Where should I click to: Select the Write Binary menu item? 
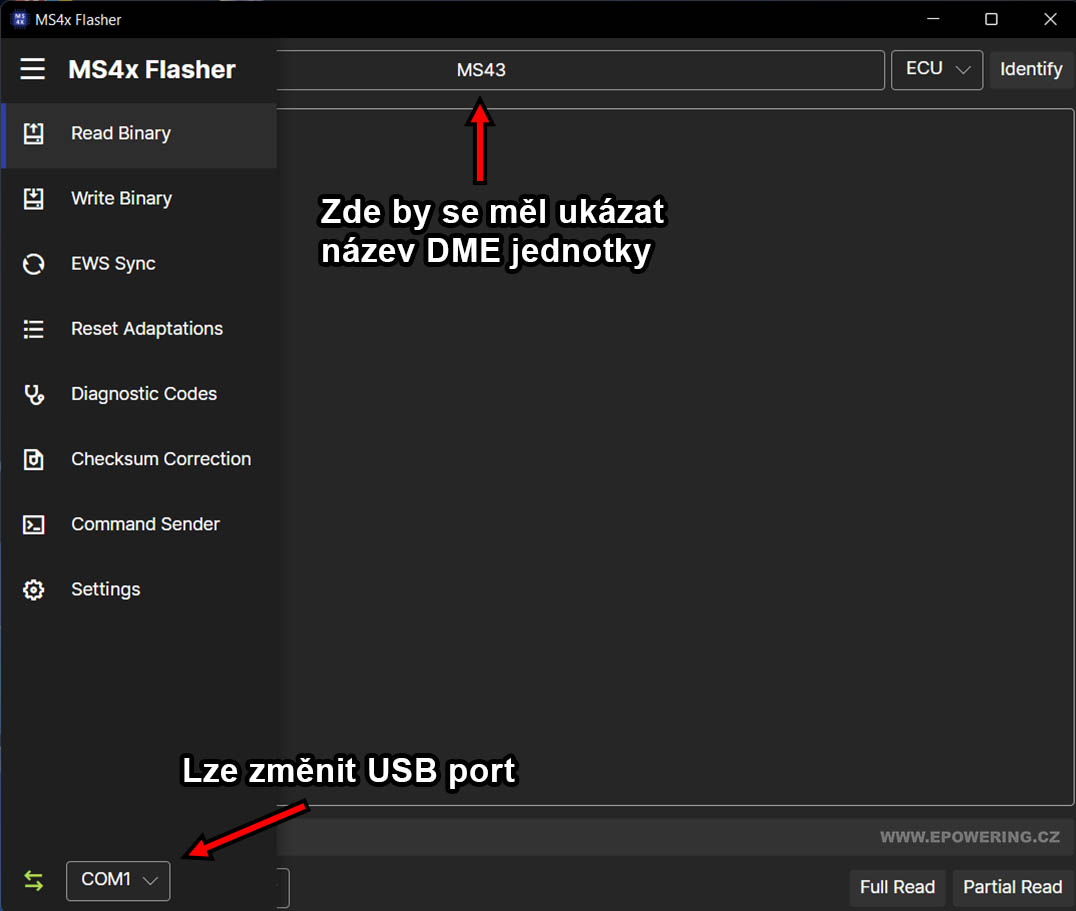139,198
